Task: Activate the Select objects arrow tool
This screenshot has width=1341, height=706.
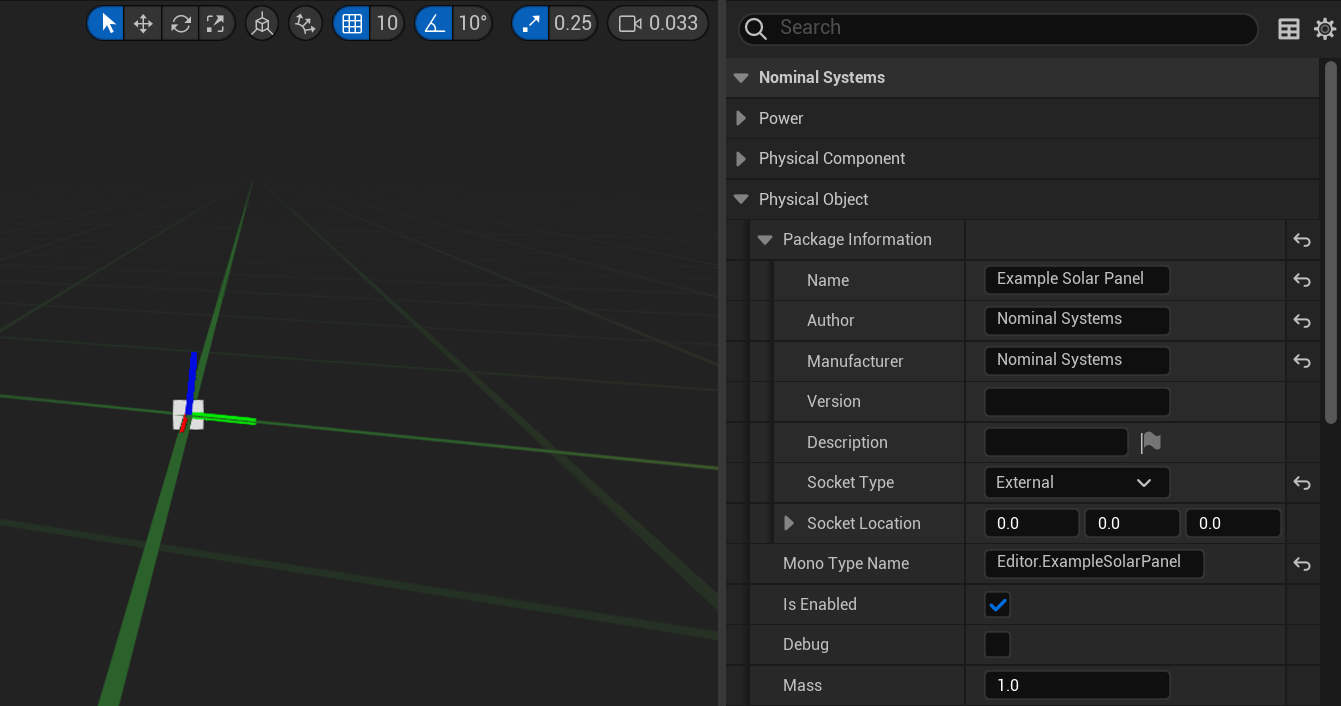Action: [107, 23]
